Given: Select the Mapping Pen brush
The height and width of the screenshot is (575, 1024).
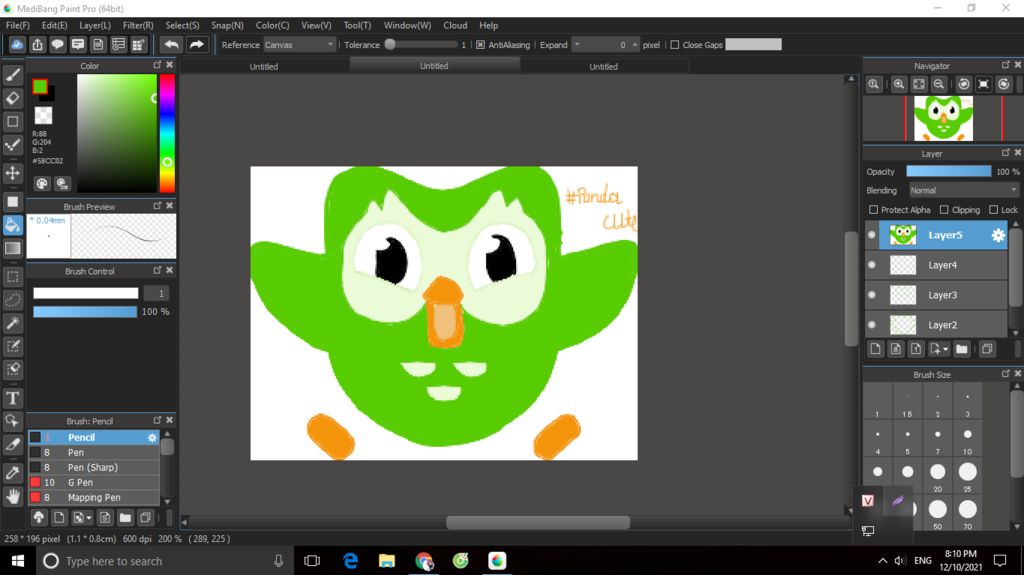Looking at the screenshot, I should [93, 498].
